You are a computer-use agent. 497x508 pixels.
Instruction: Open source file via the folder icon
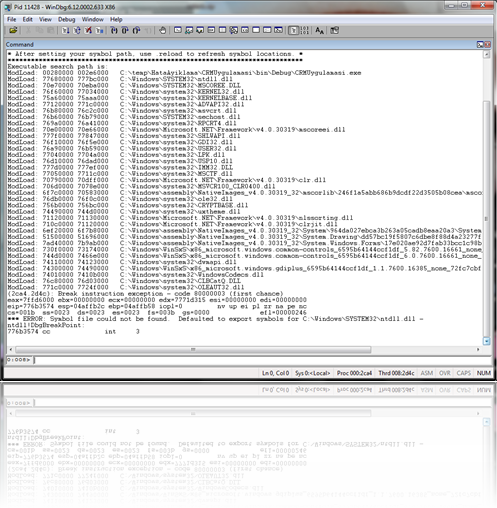tap(13, 30)
